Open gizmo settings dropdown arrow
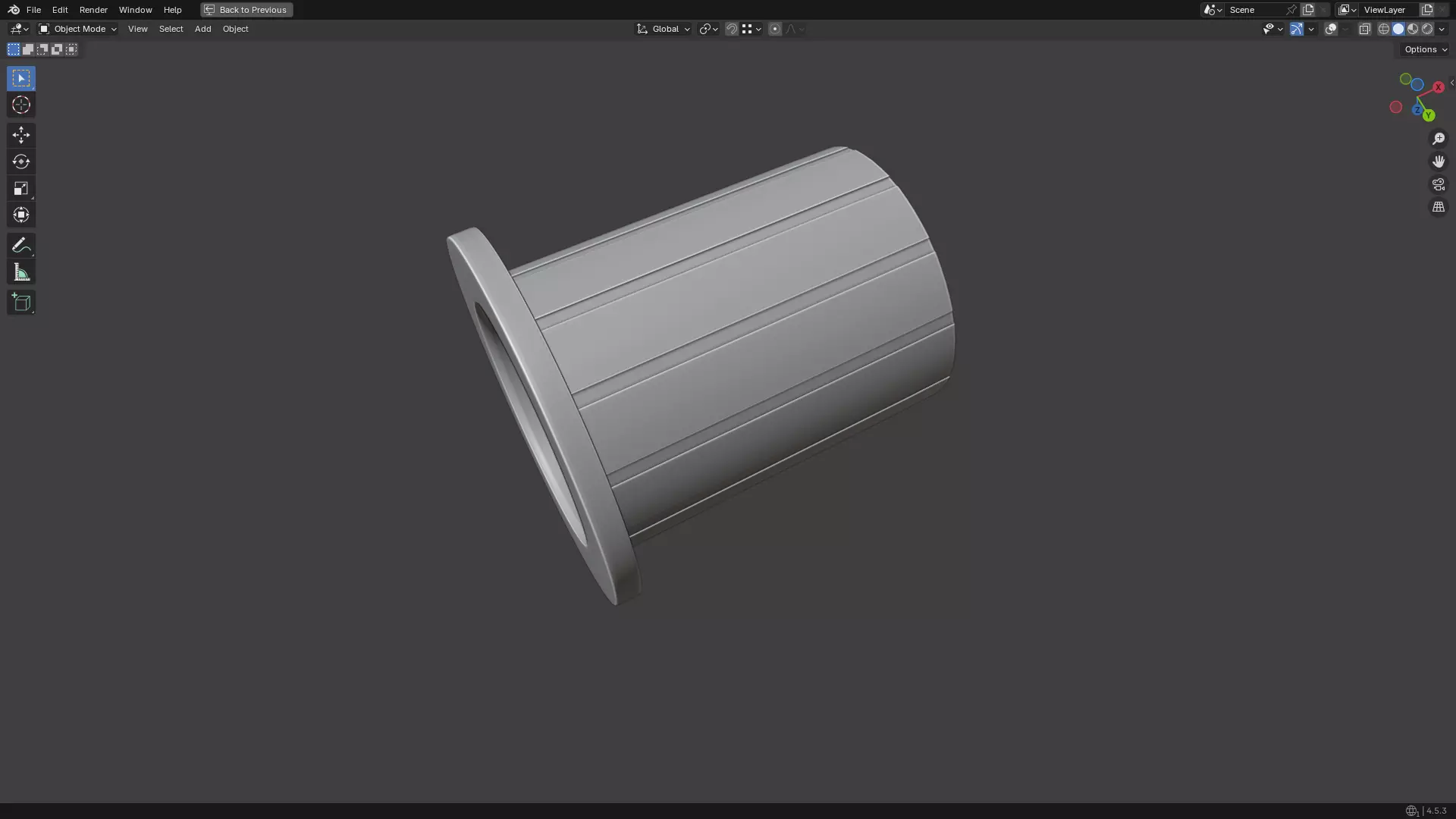 1311,29
